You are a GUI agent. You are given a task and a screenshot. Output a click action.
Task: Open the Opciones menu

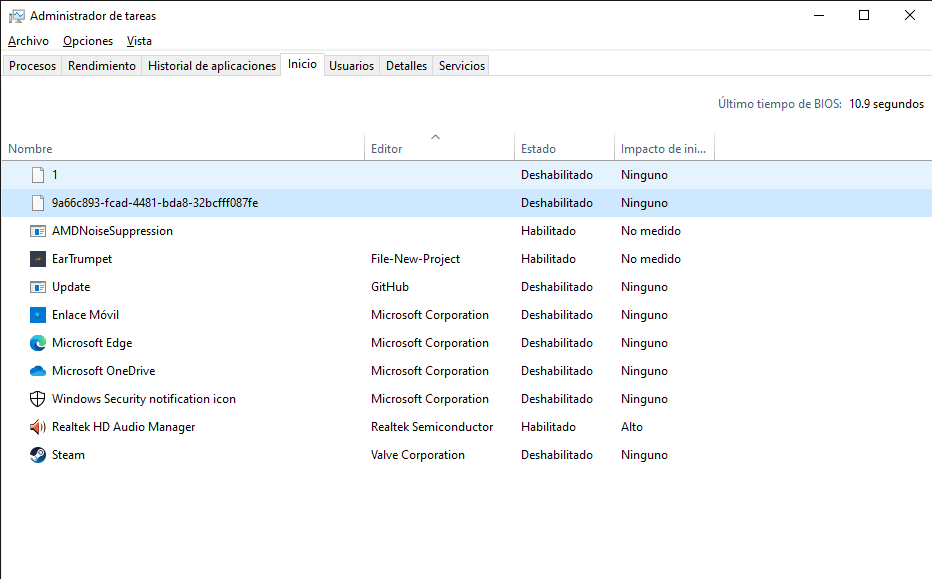point(88,41)
